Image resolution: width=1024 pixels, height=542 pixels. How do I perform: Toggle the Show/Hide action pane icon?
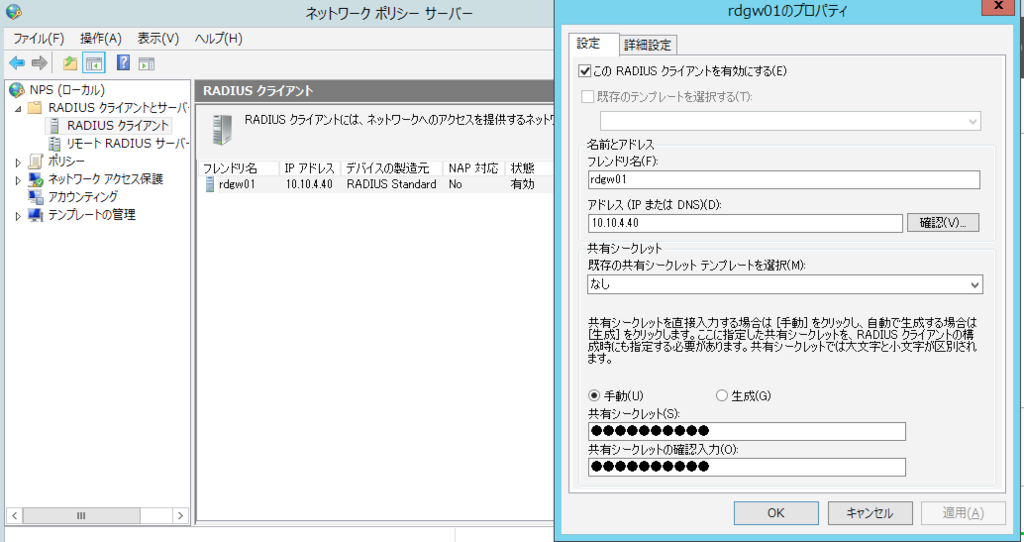(x=147, y=63)
